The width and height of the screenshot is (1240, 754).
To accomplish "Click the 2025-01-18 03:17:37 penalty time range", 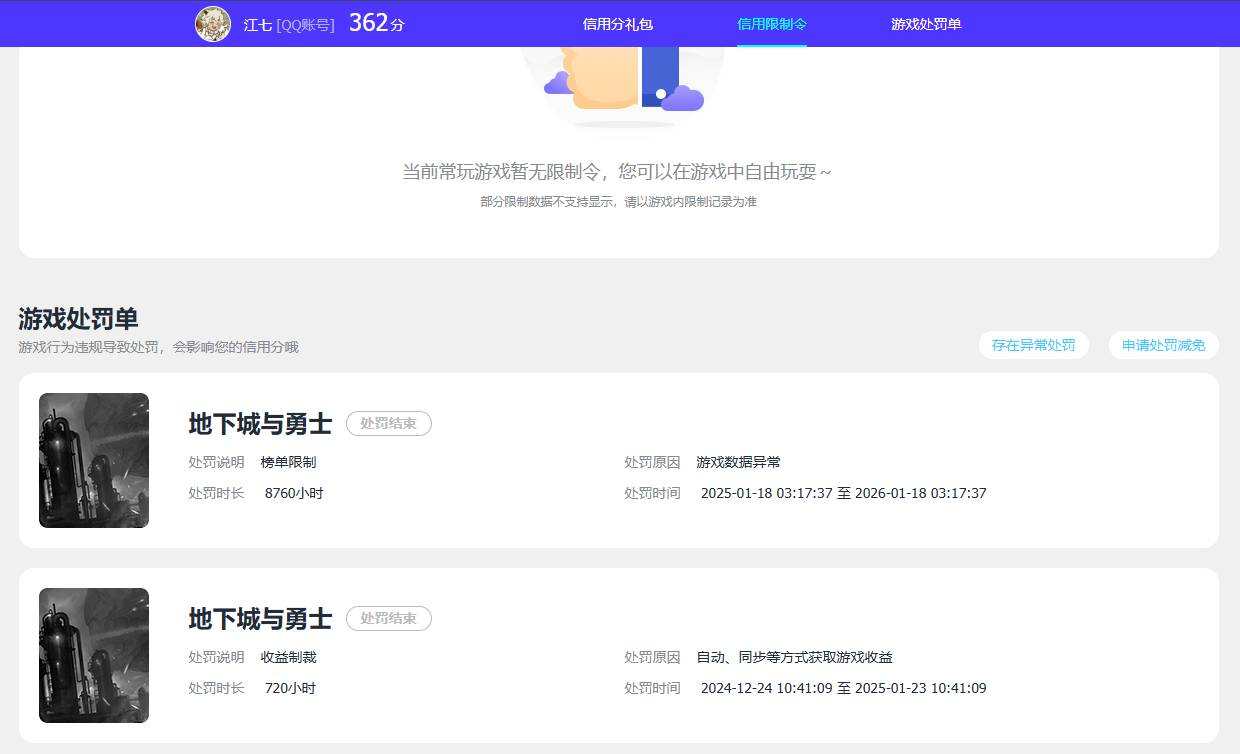I will (843, 493).
